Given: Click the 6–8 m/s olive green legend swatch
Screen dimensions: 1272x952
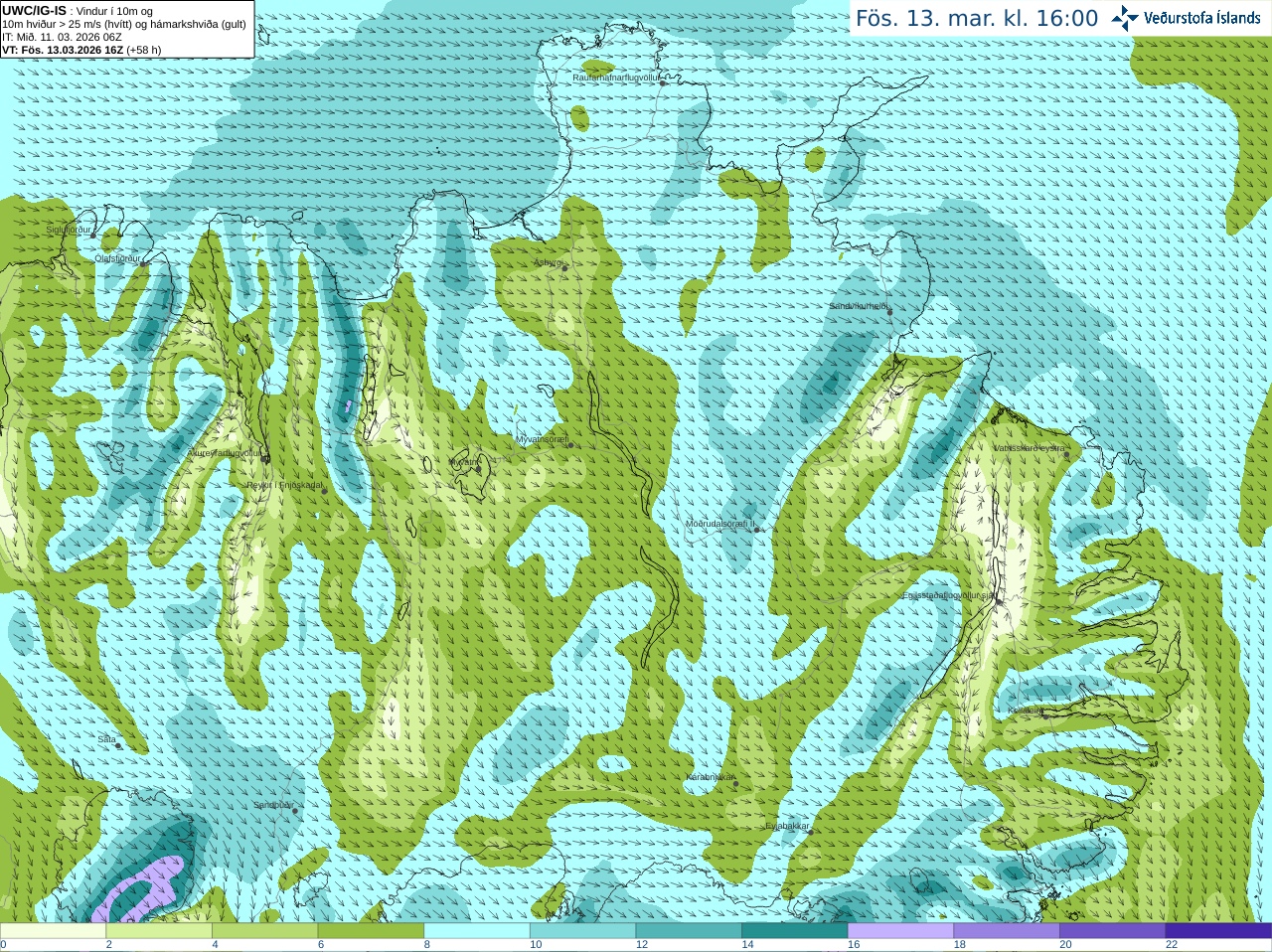Looking at the screenshot, I should click(371, 931).
